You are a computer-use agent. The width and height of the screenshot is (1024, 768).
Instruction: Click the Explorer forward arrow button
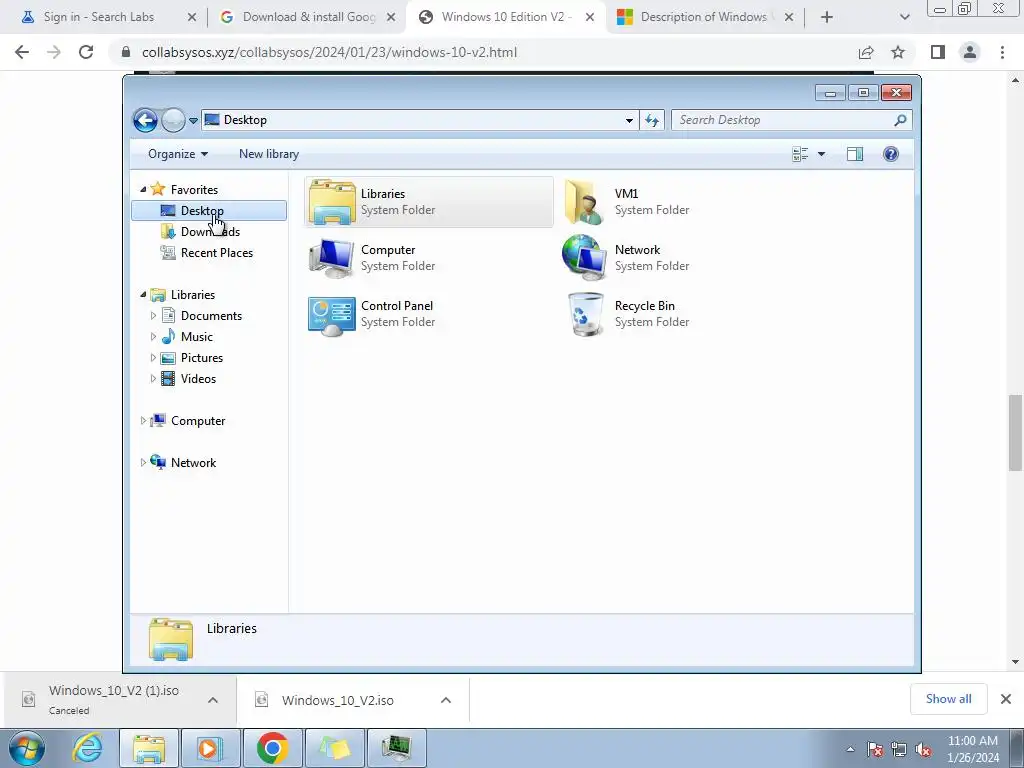[x=173, y=120]
